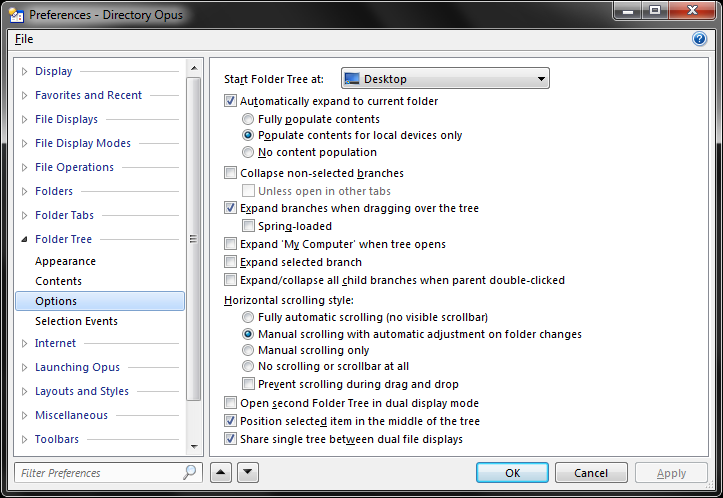Click the Miscellaneous category label
This screenshot has height=498, width=723.
pos(71,415)
